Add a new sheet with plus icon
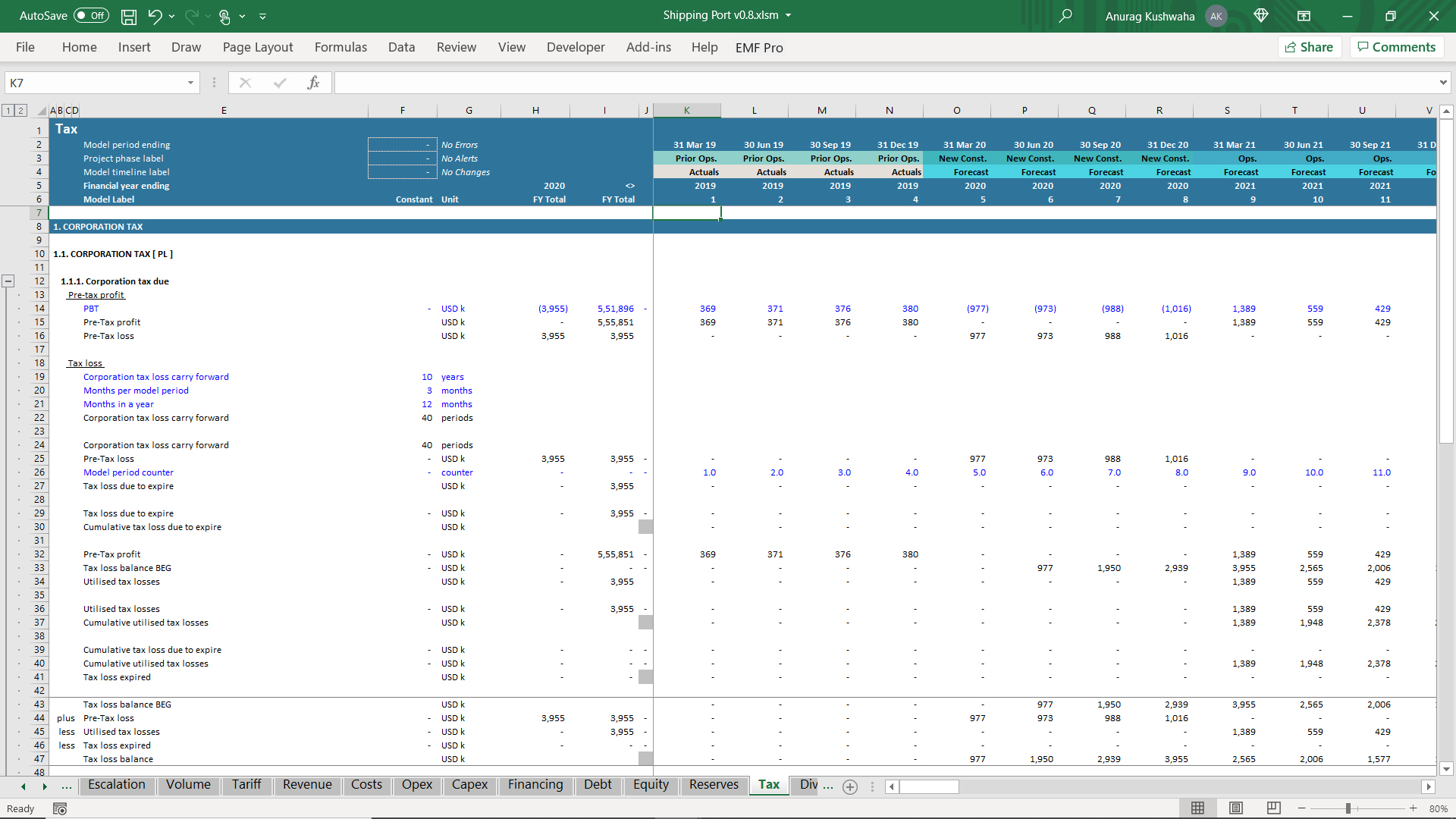The width and height of the screenshot is (1456, 819). click(850, 786)
